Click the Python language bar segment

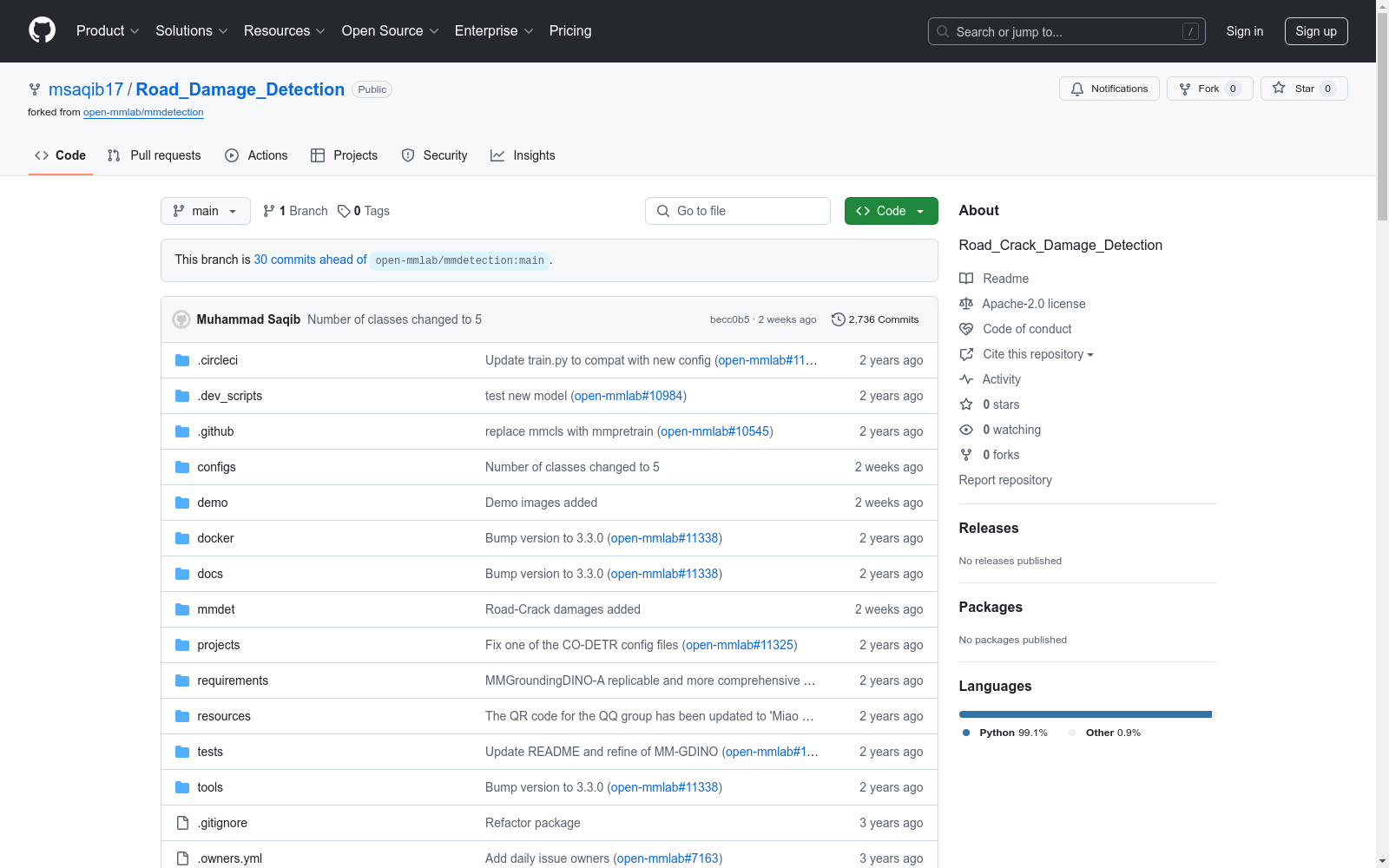1085,714
